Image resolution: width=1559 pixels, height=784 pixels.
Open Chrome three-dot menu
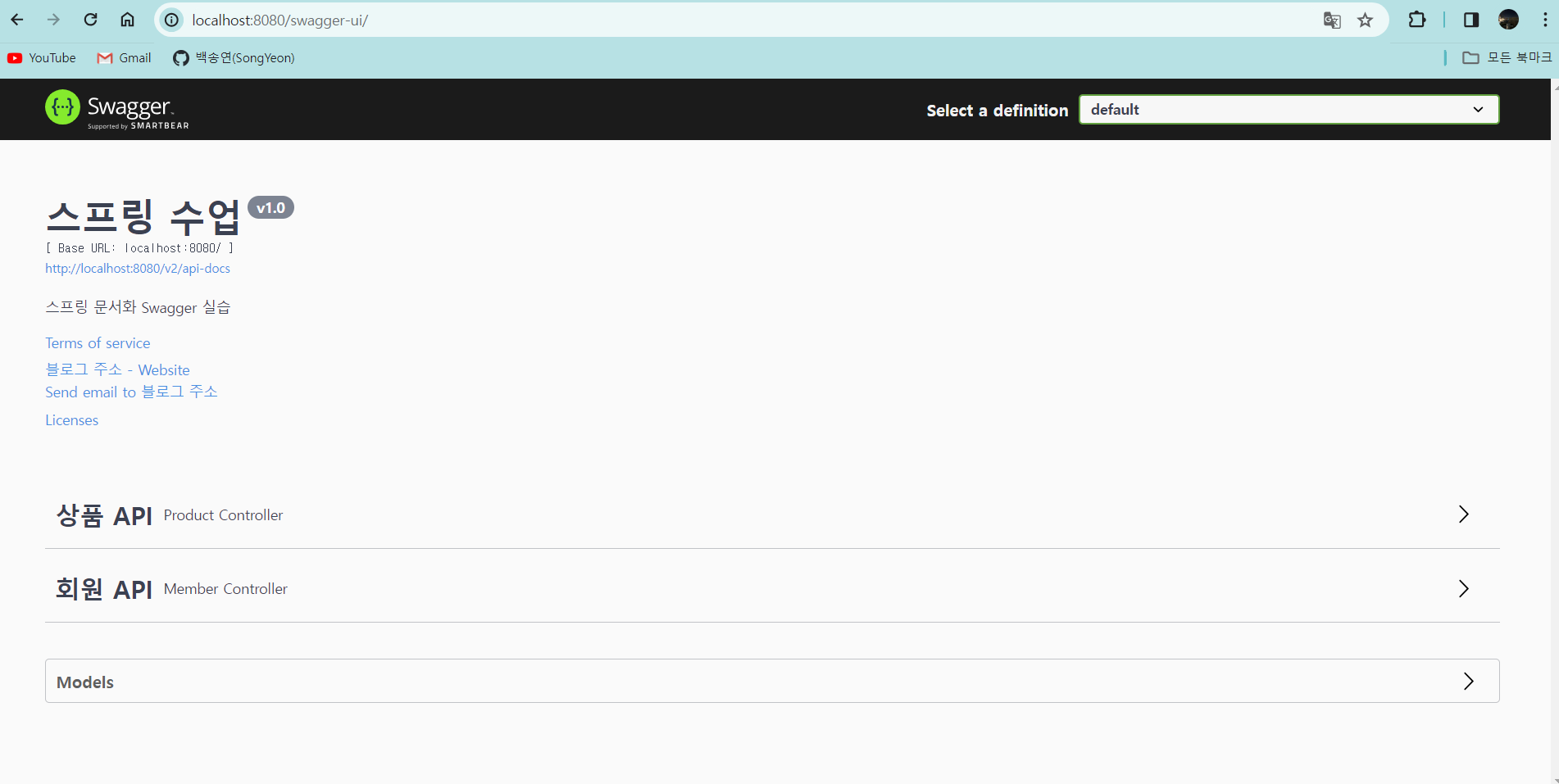(1545, 20)
